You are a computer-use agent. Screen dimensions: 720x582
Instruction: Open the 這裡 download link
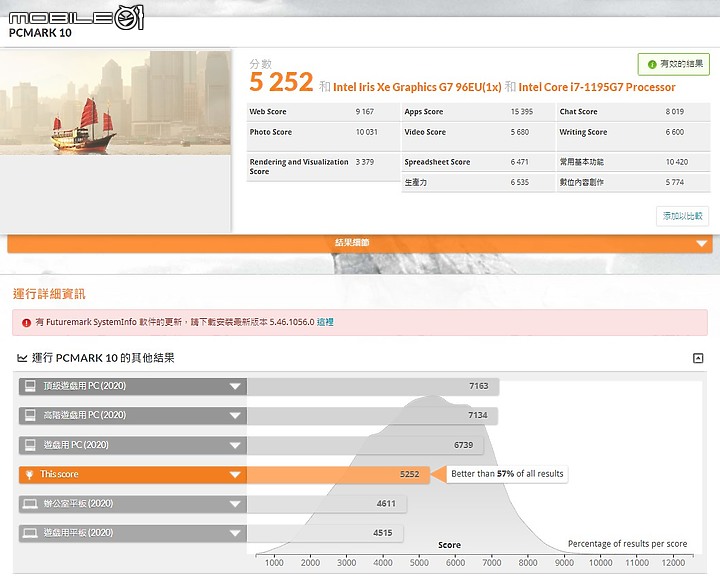325,322
